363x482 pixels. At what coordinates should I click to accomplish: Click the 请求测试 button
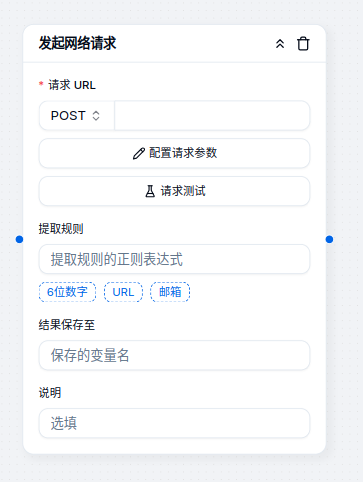click(174, 191)
